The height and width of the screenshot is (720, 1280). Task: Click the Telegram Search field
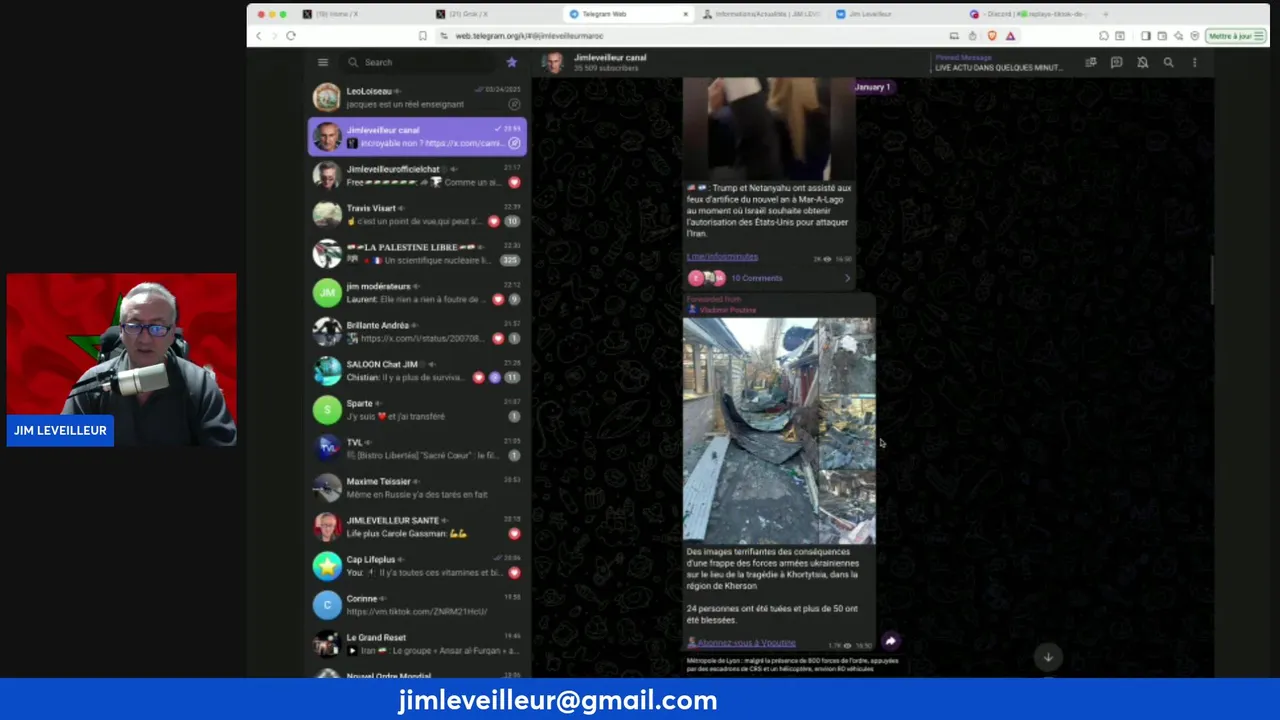pyautogui.click(x=420, y=62)
